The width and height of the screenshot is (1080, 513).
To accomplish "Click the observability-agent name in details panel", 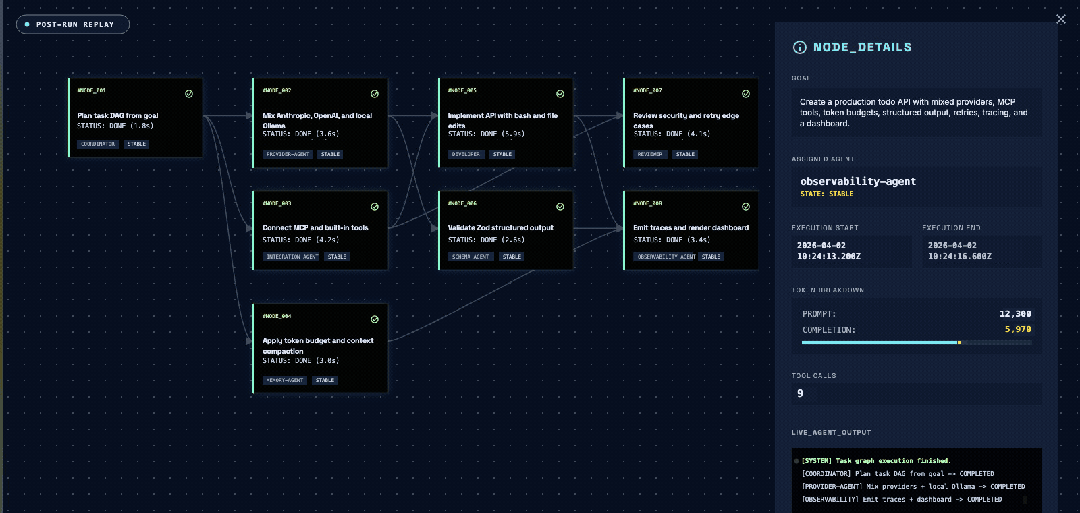I will 858,181.
